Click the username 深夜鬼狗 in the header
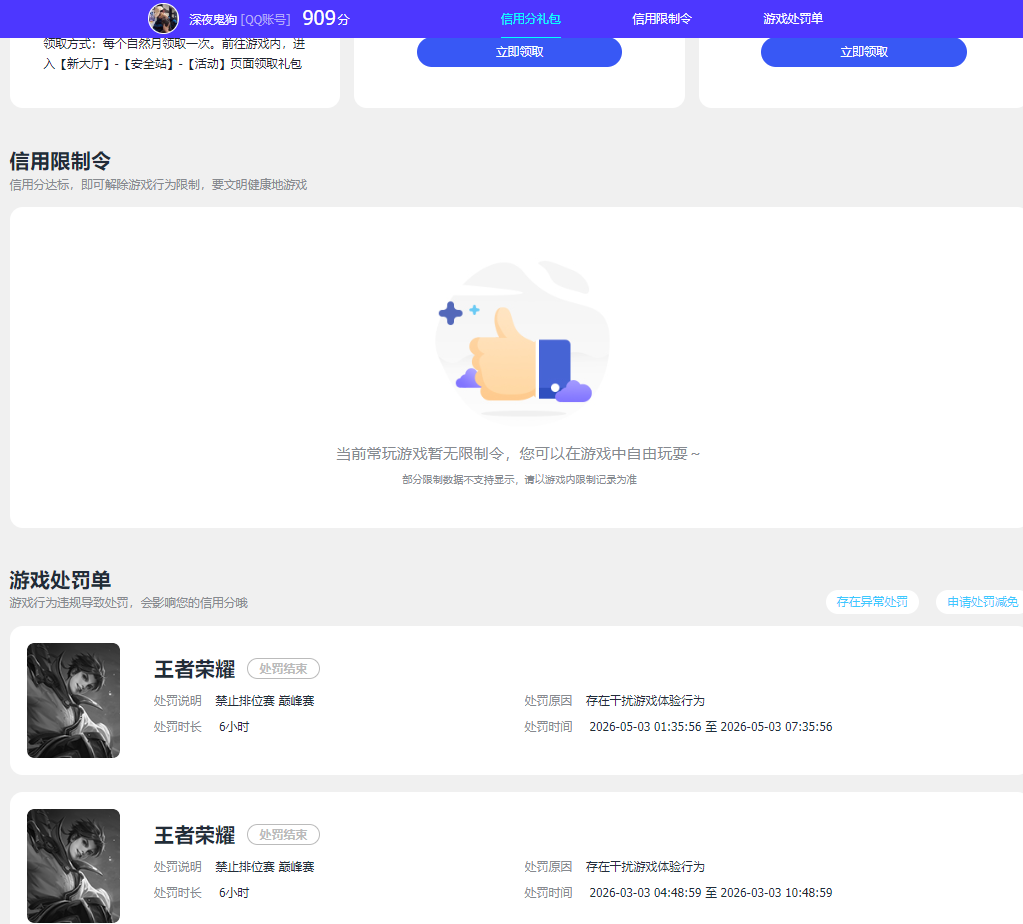 [213, 20]
